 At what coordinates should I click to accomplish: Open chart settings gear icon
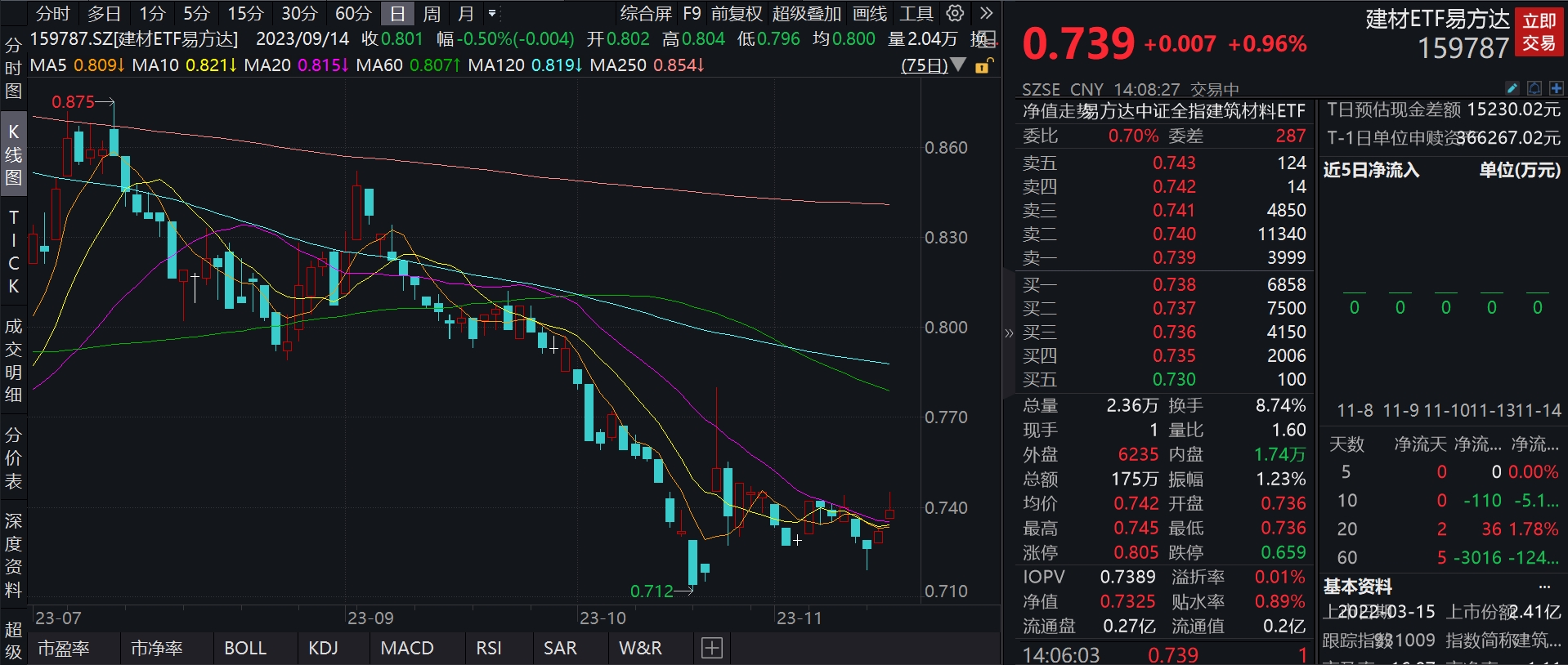[x=954, y=13]
